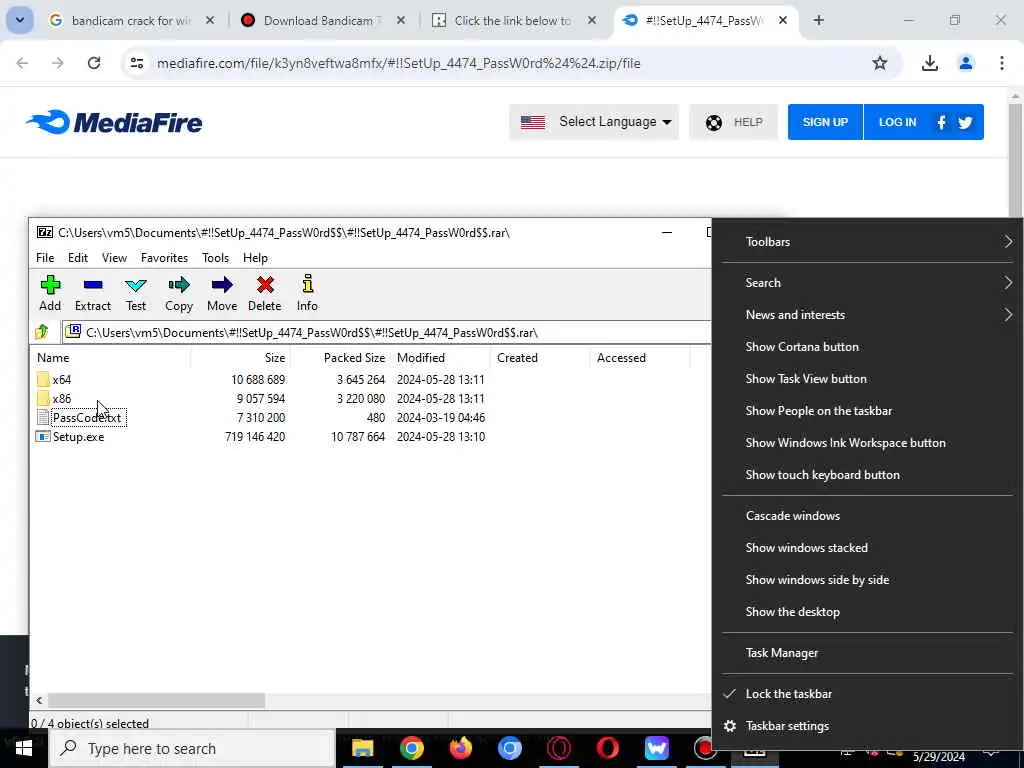
Task: Toggle Show touch keyboard button
Action: point(867,475)
